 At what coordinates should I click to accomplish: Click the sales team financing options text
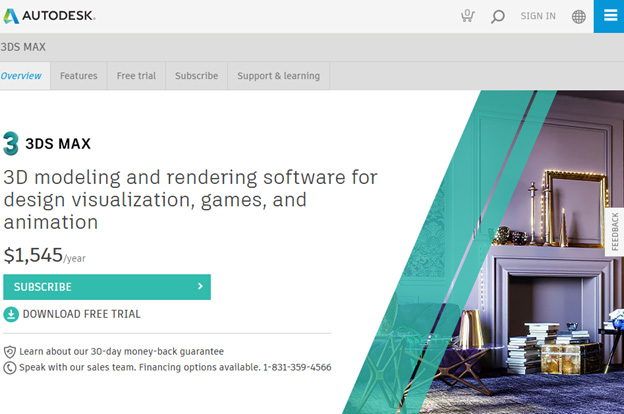click(175, 367)
